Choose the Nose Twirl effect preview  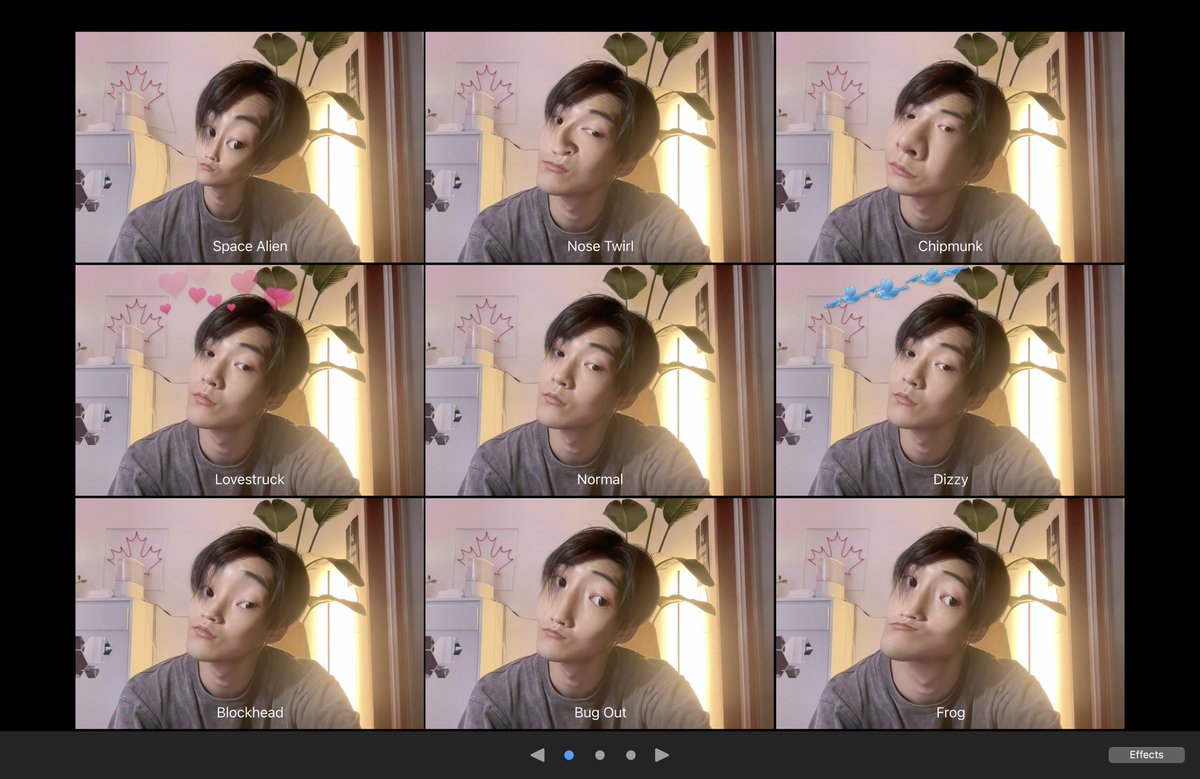(x=600, y=147)
